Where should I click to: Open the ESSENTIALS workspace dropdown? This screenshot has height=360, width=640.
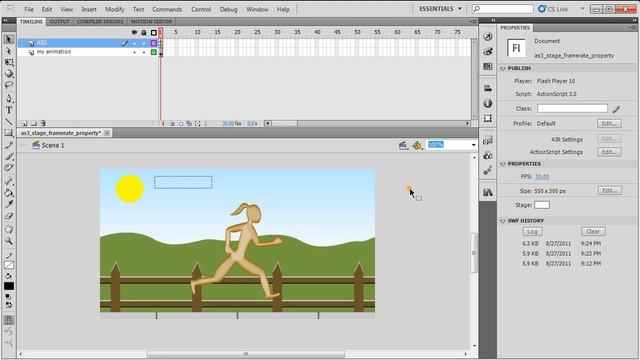[440, 9]
